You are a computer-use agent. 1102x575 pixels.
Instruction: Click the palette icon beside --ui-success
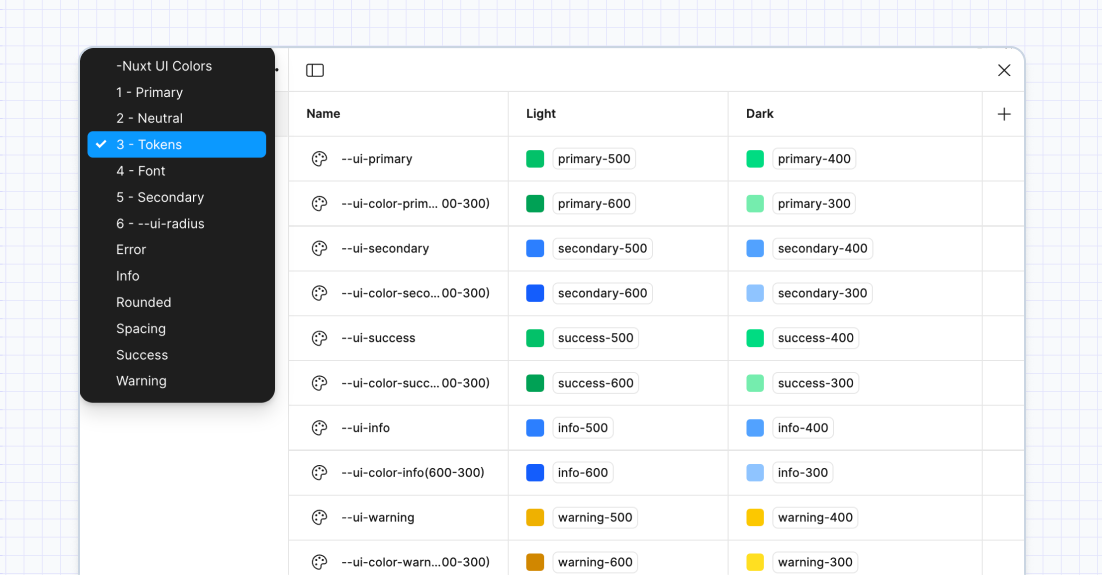click(x=320, y=338)
